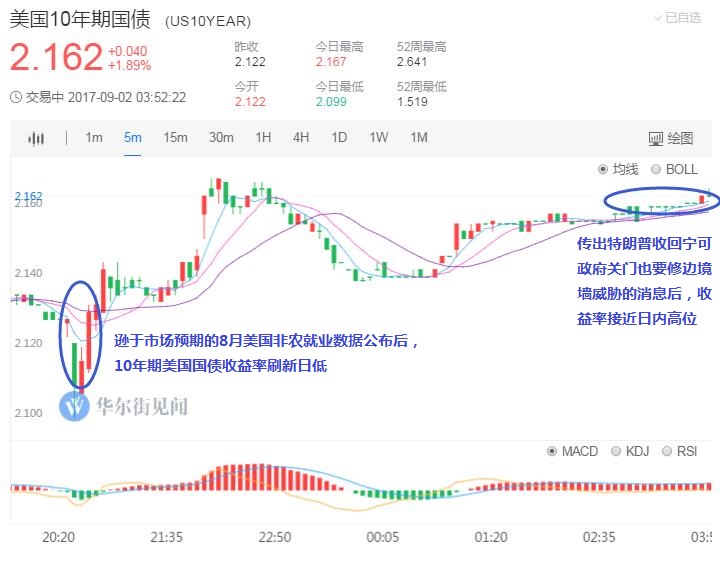Screen dimensions: 720x565
Task: Click the current yield 2.162
Action: [x=56, y=57]
